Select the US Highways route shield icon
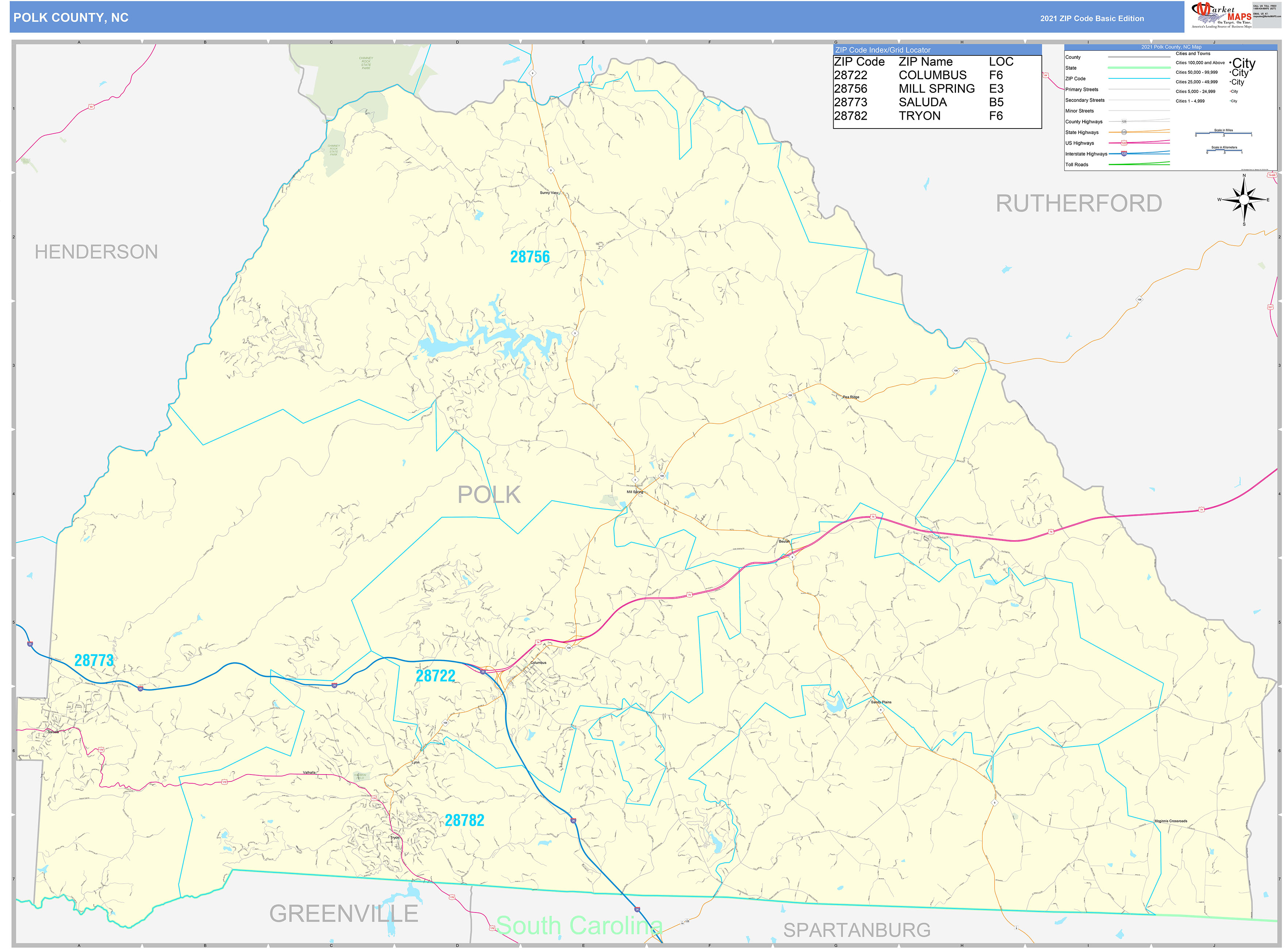1288x949 pixels. [x=1124, y=143]
